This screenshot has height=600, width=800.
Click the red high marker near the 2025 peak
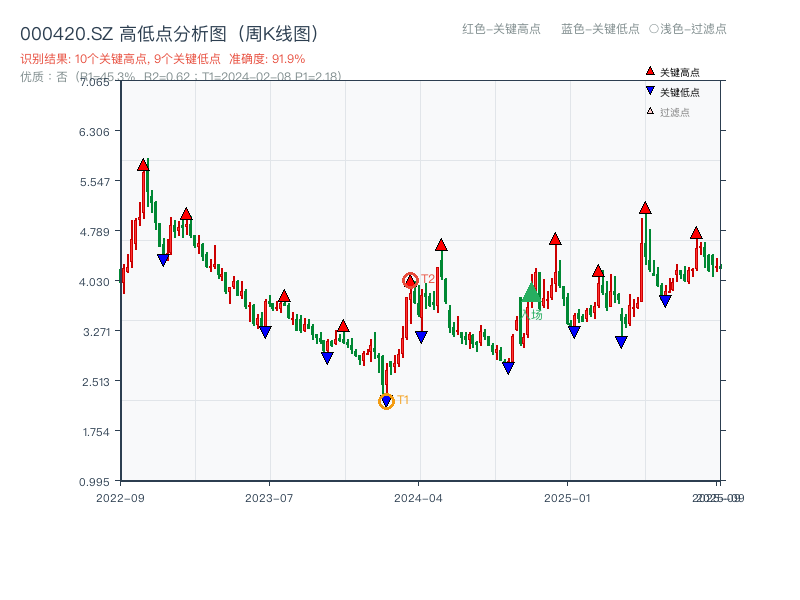click(x=645, y=208)
